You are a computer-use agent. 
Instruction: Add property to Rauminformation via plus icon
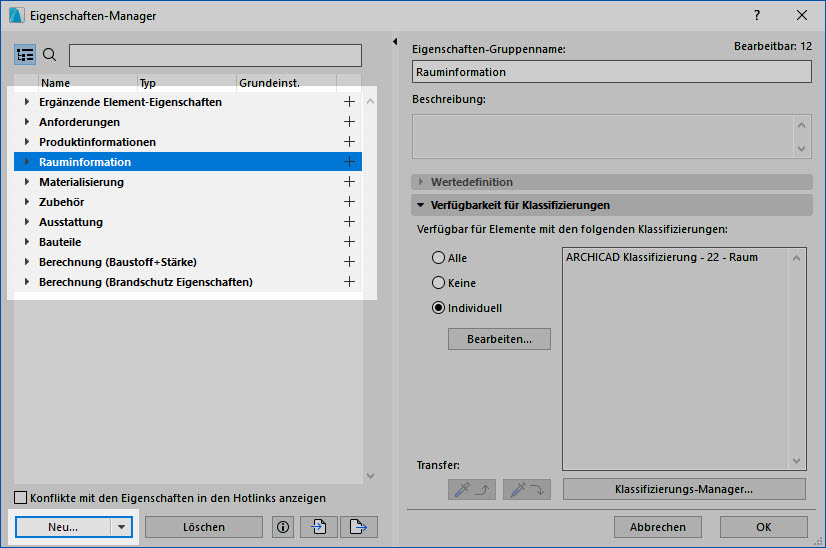pyautogui.click(x=349, y=162)
